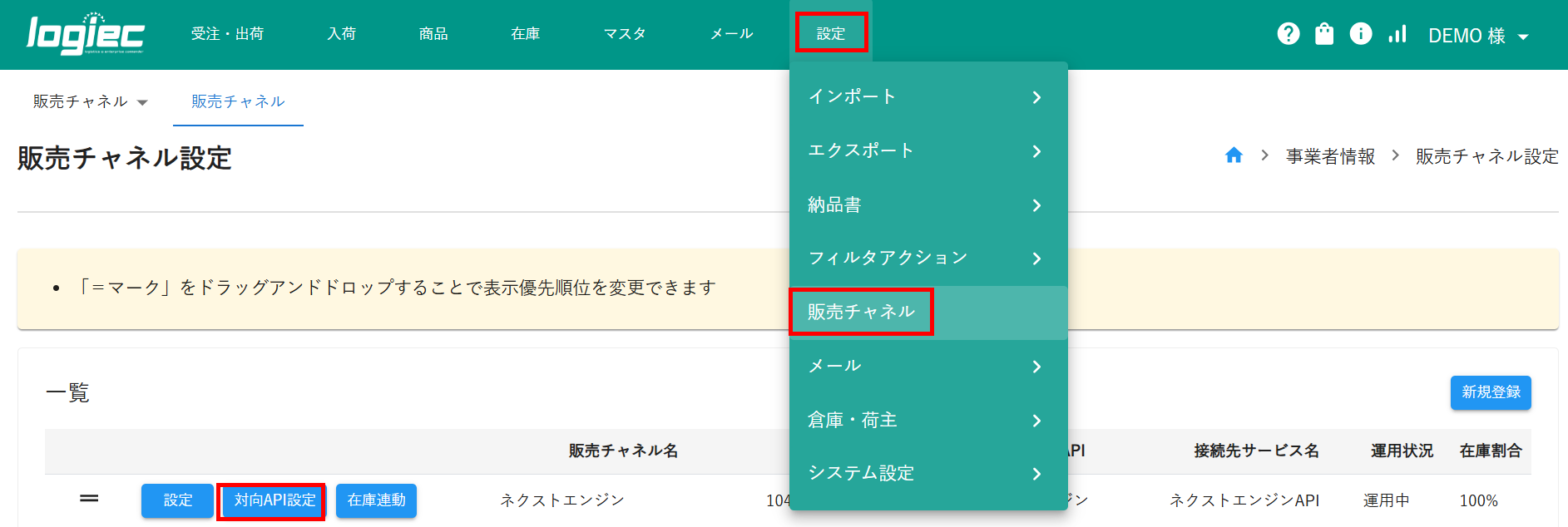The image size is (1568, 527).
Task: Go to home via breadcrumb house icon
Action: [1234, 155]
